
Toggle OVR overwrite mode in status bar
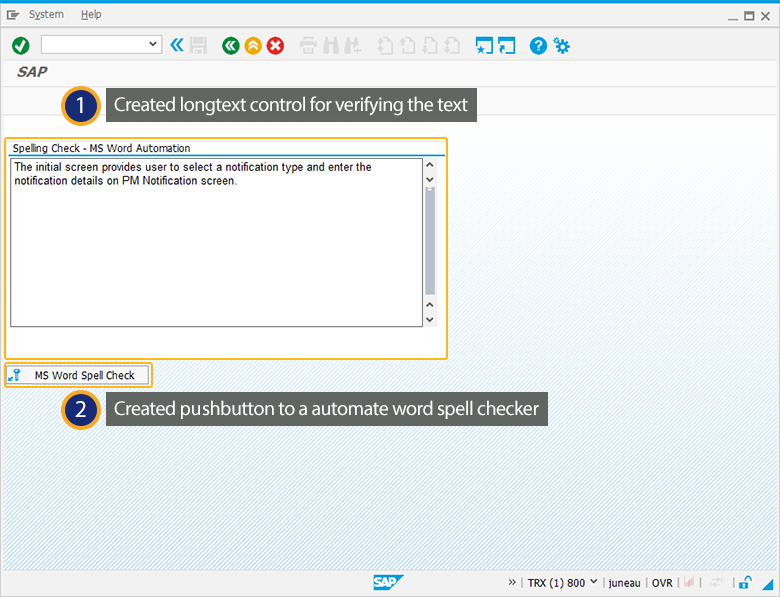[662, 583]
